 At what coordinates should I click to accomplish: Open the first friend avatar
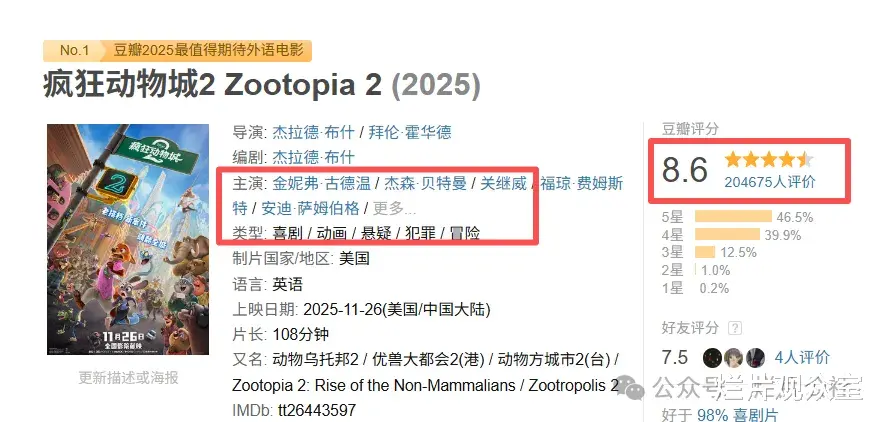tap(712, 357)
